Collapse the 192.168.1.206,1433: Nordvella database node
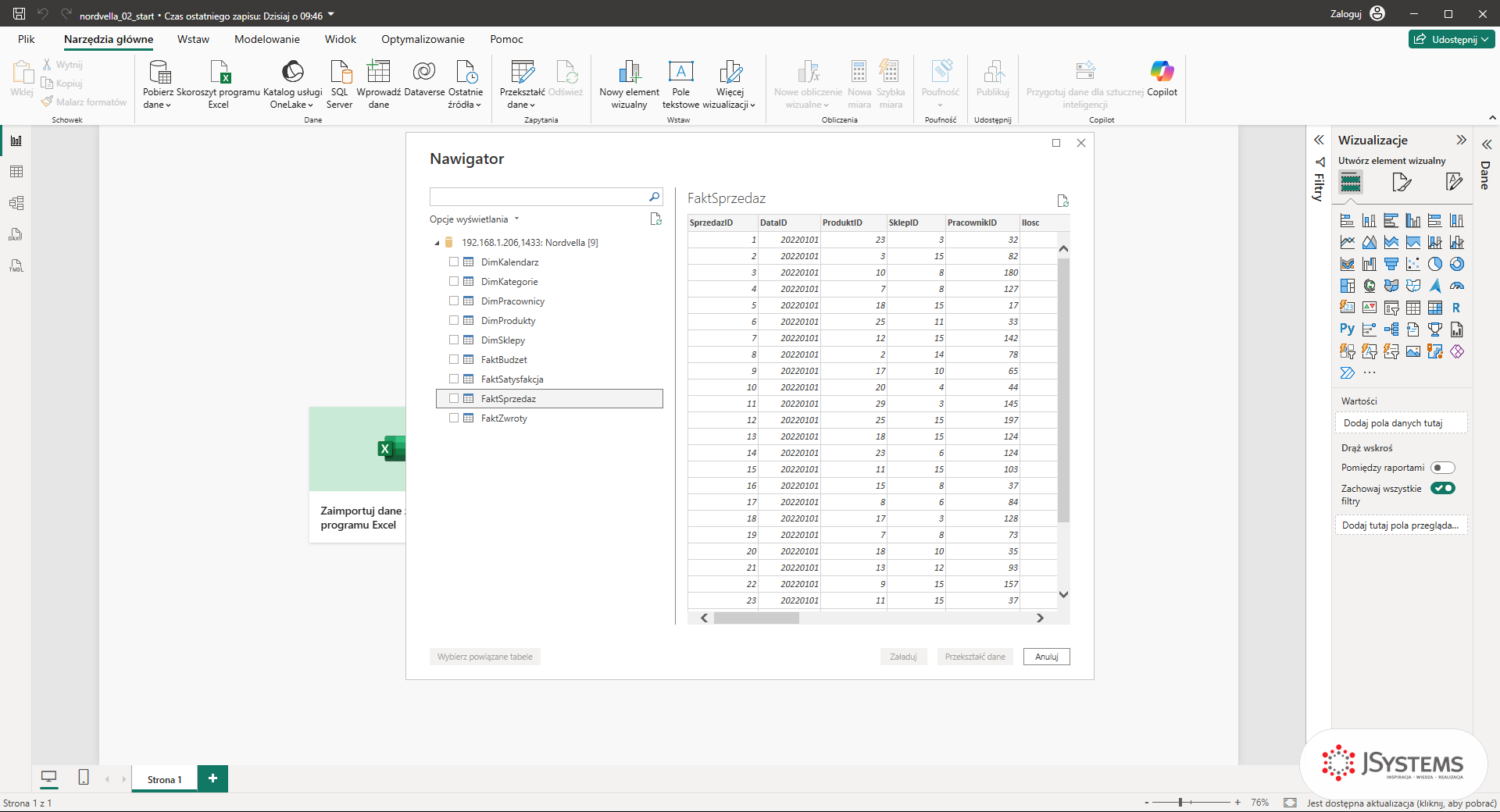1500x812 pixels. (437, 243)
